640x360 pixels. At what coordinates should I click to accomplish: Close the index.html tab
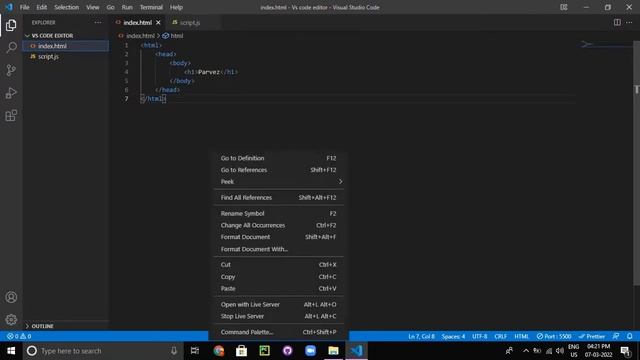pyautogui.click(x=158, y=22)
